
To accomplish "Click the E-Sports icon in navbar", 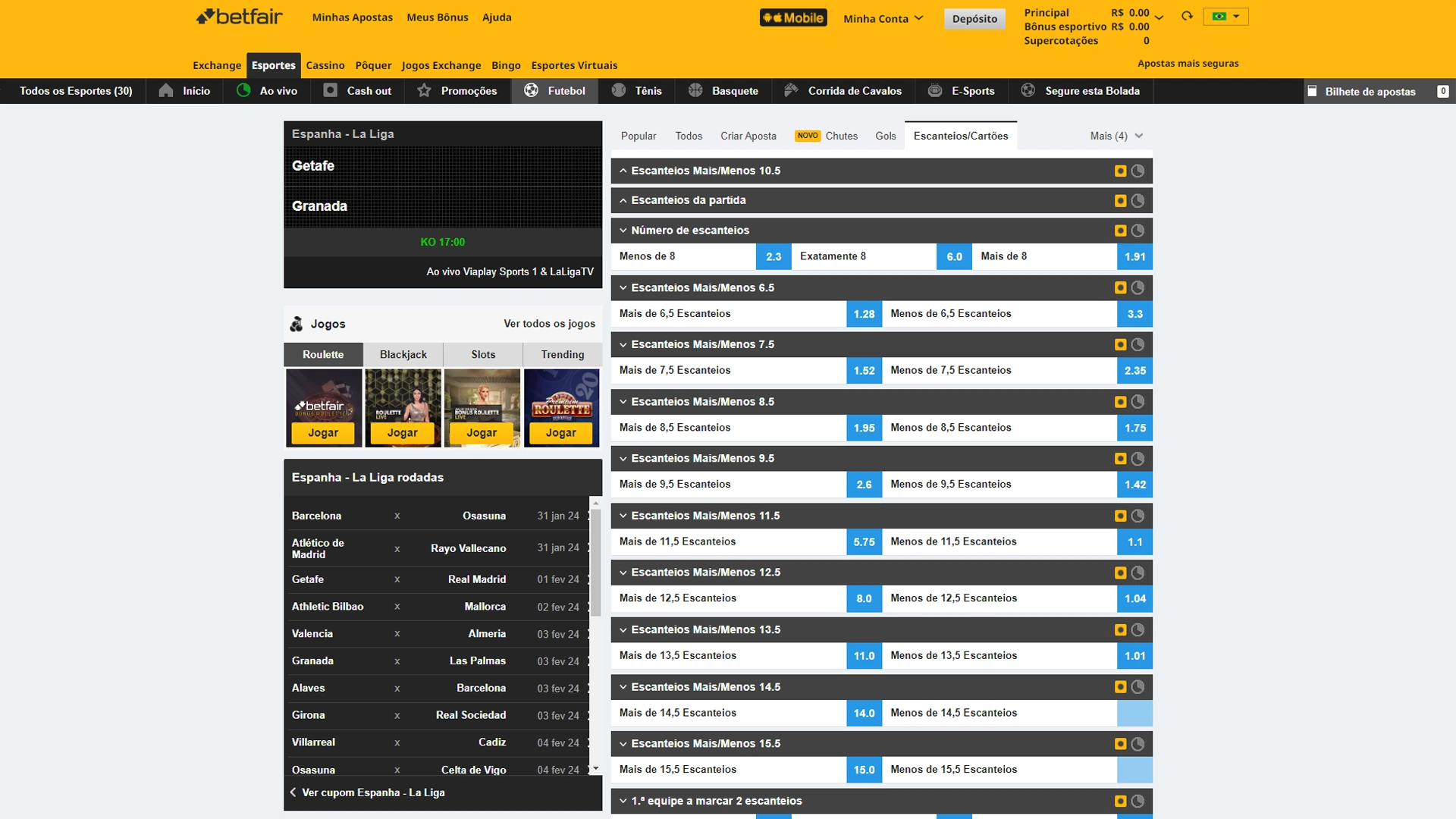I will tap(935, 90).
